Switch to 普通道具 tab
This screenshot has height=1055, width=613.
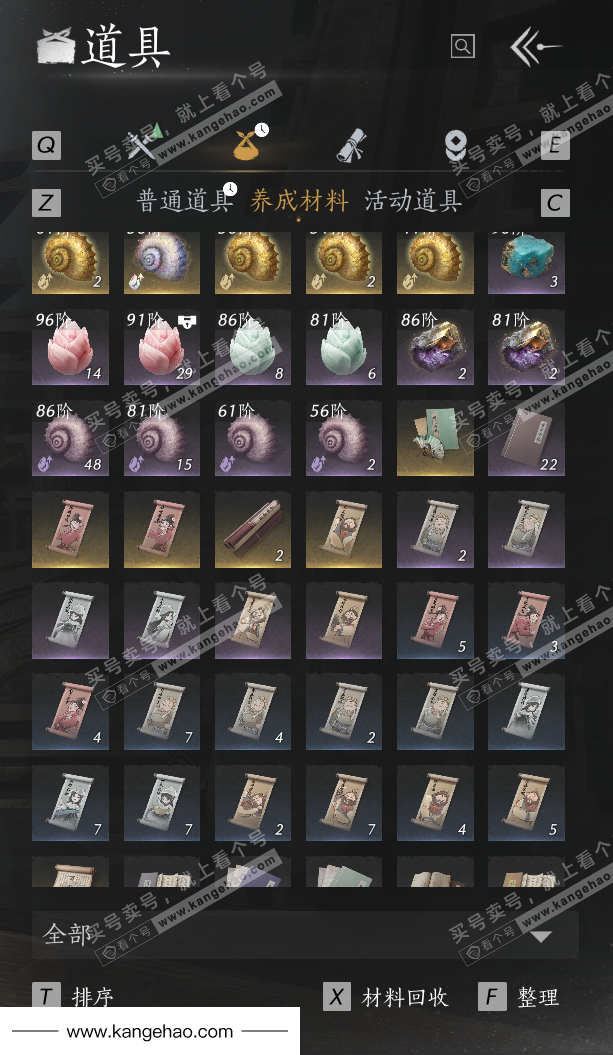[x=184, y=201]
